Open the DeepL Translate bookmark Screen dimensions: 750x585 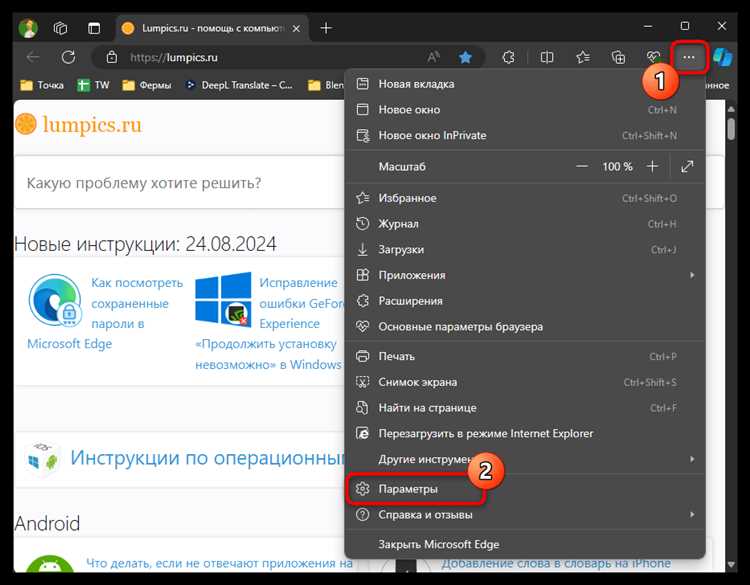pyautogui.click(x=239, y=85)
